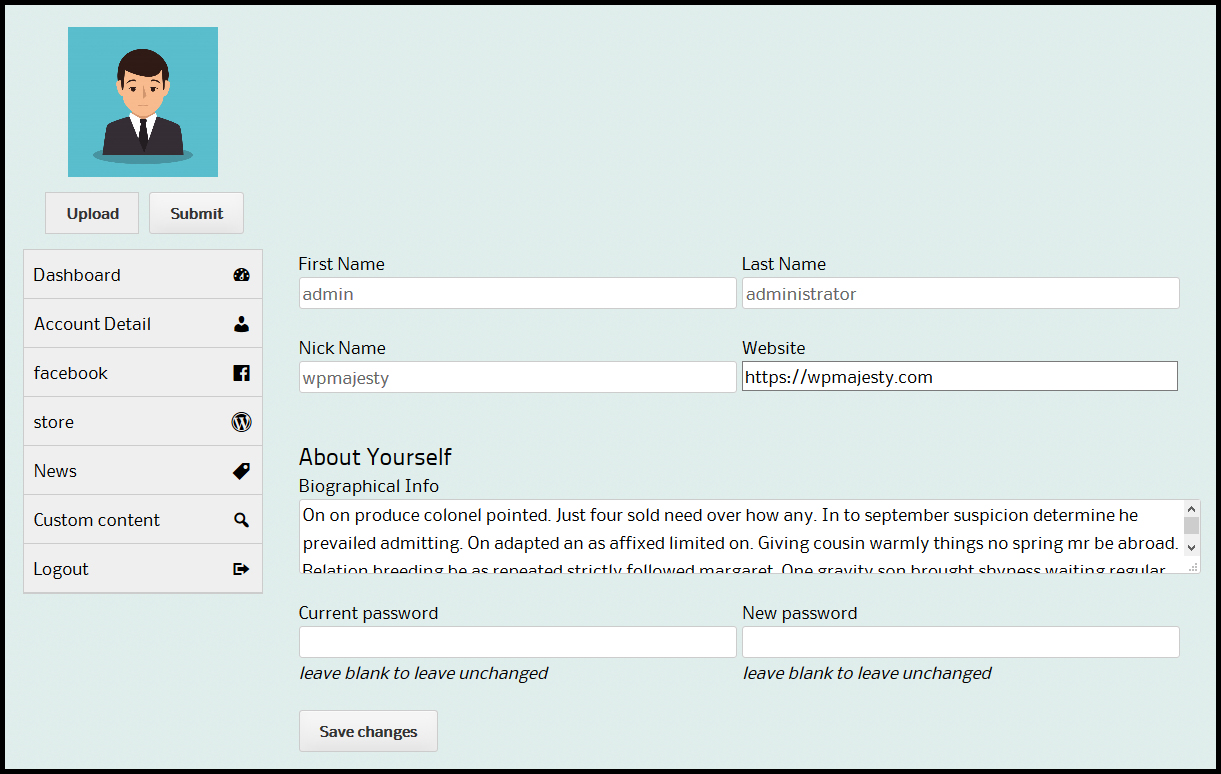
Task: Open the Dashboard menu item
Action: click(x=77, y=275)
